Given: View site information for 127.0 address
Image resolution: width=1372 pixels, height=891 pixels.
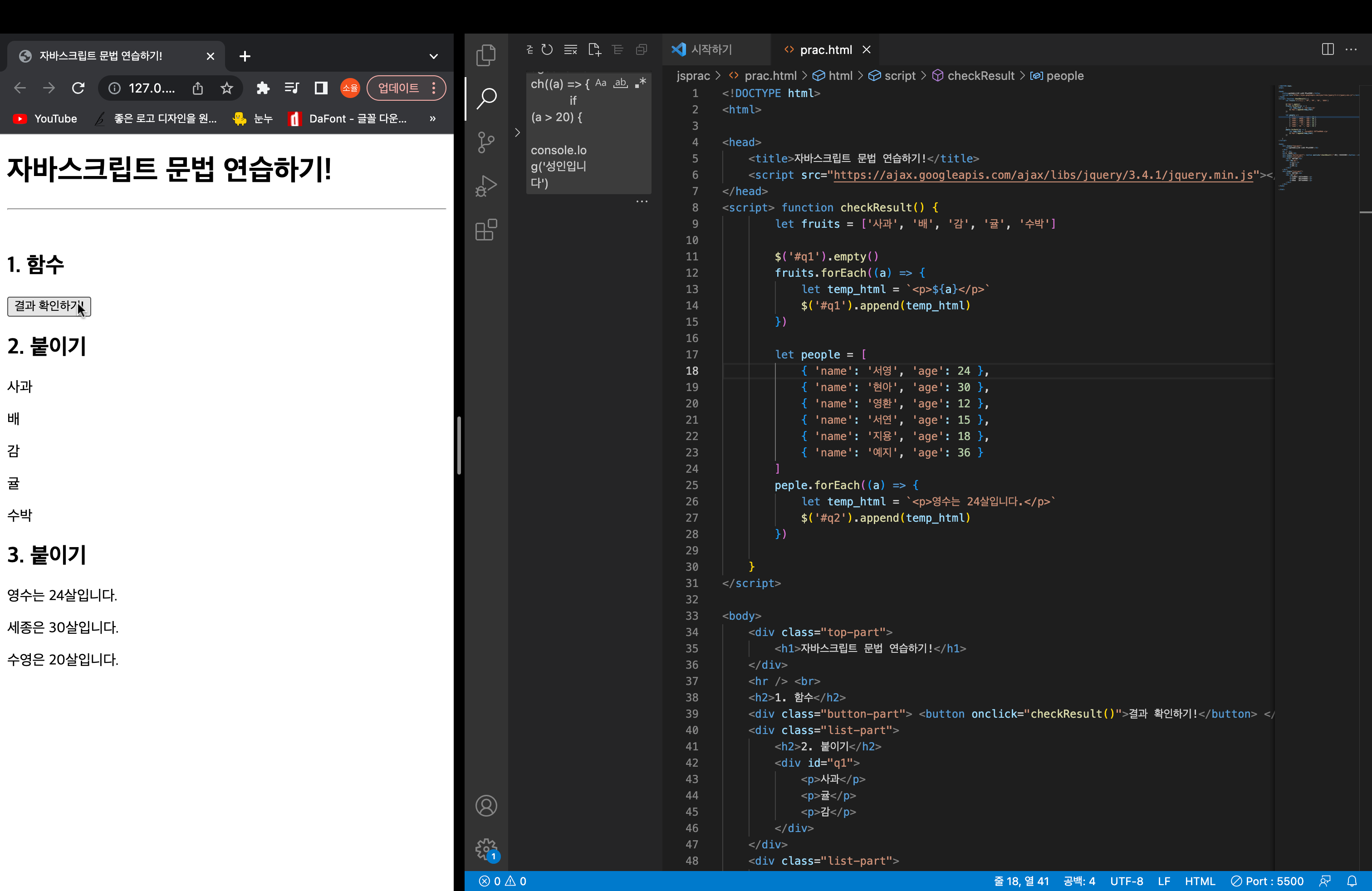Looking at the screenshot, I should (115, 88).
